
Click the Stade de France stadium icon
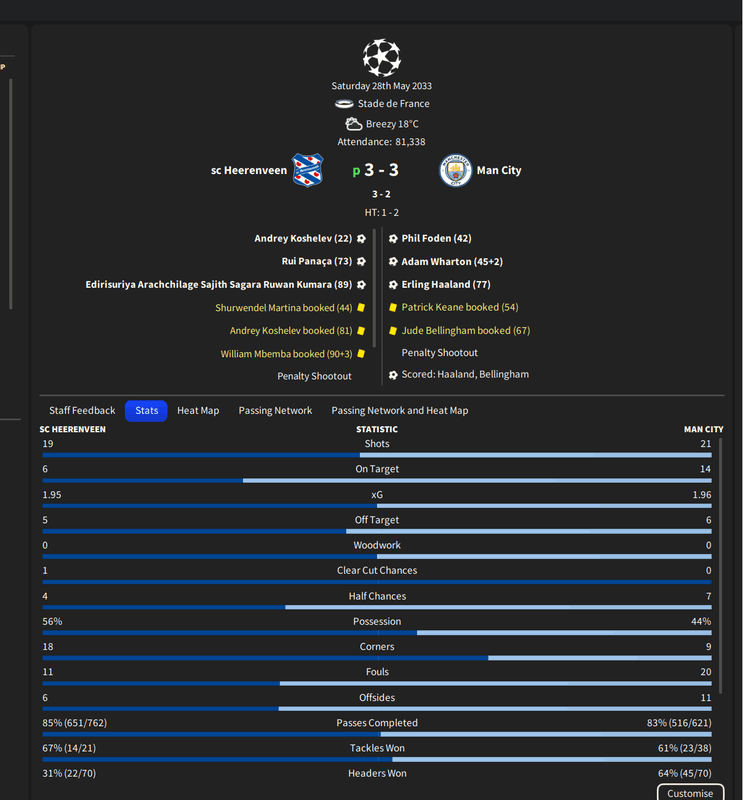coord(344,104)
